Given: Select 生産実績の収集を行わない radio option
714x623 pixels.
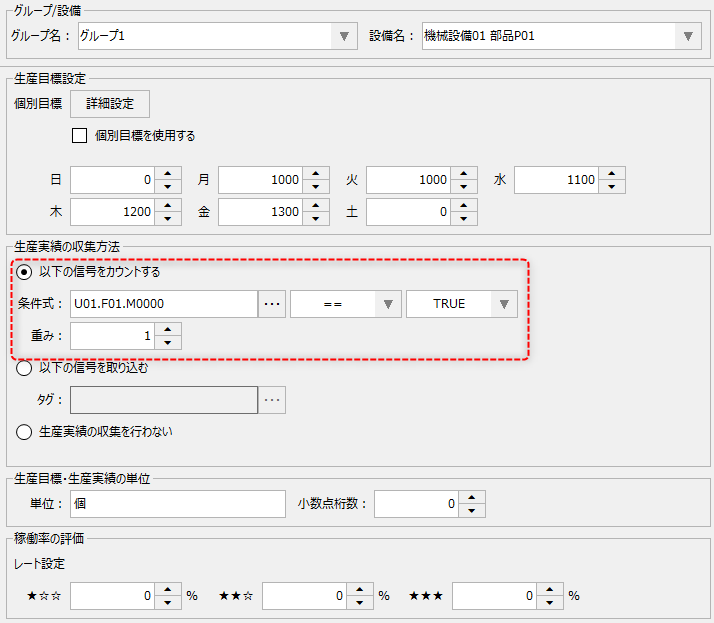Looking at the screenshot, I should (24, 432).
